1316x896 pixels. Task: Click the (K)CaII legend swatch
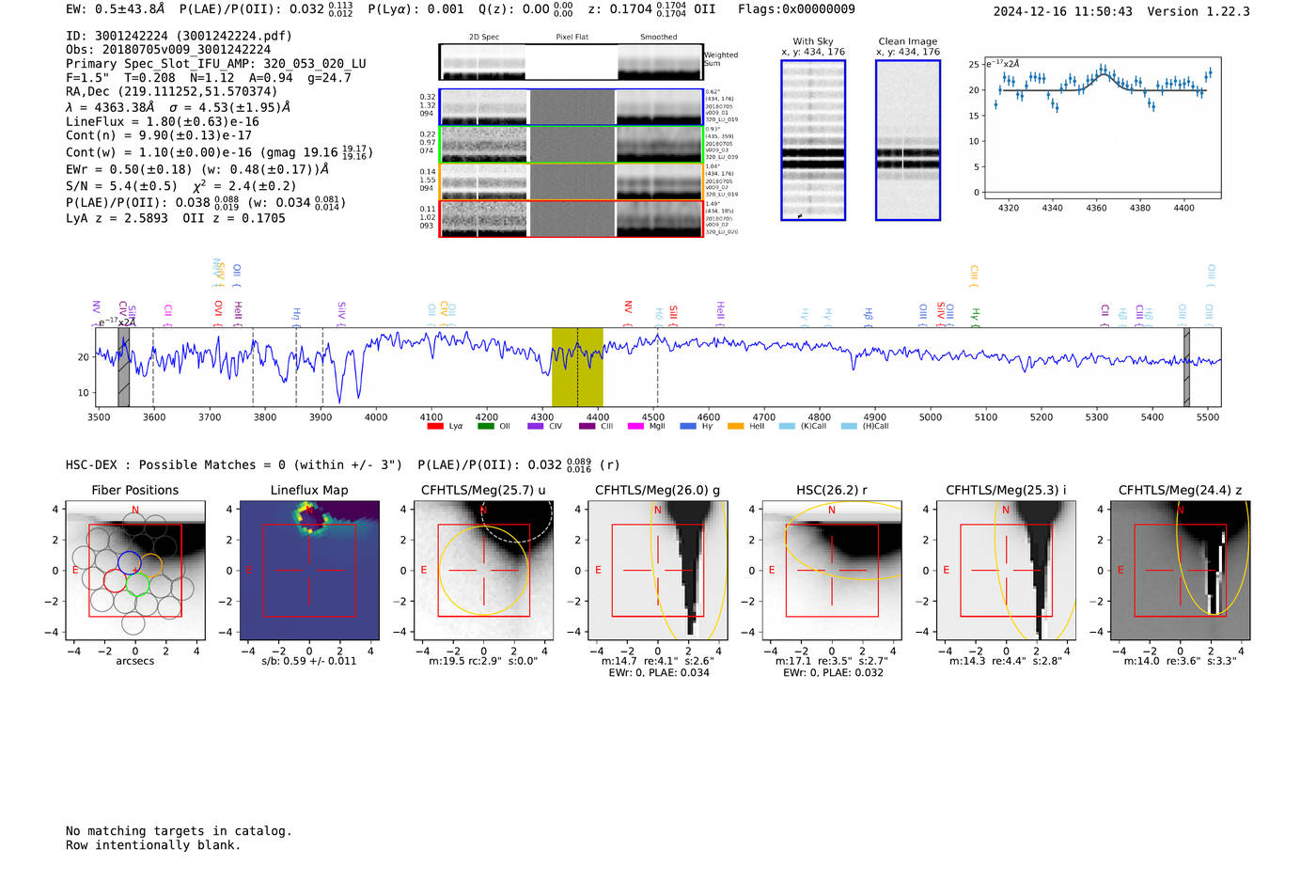point(788,426)
